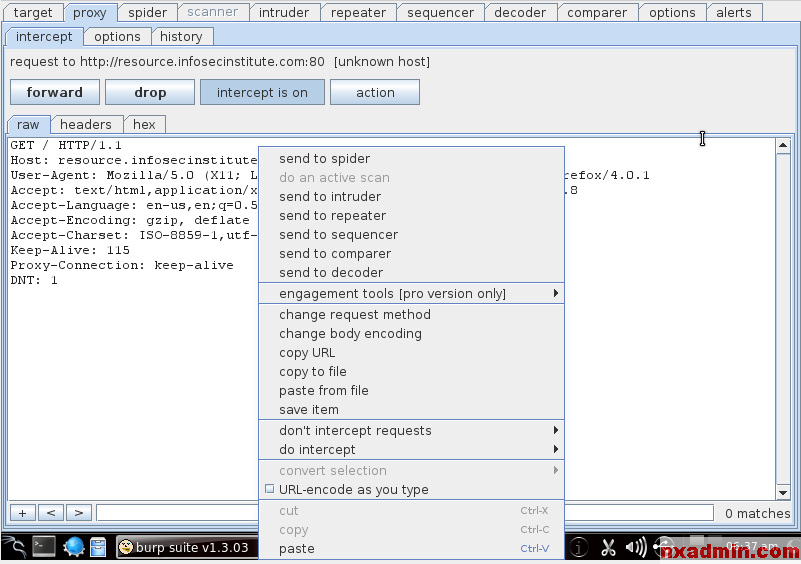Open the alerts tab
The width and height of the screenshot is (801, 564).
[x=734, y=13]
